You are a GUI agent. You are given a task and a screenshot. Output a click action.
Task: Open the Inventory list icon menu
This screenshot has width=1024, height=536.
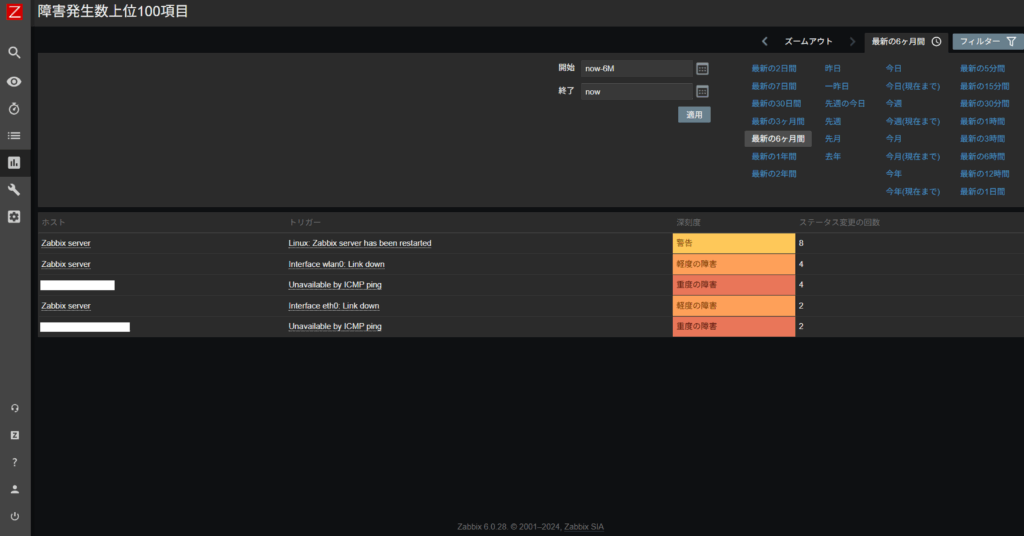click(x=14, y=135)
